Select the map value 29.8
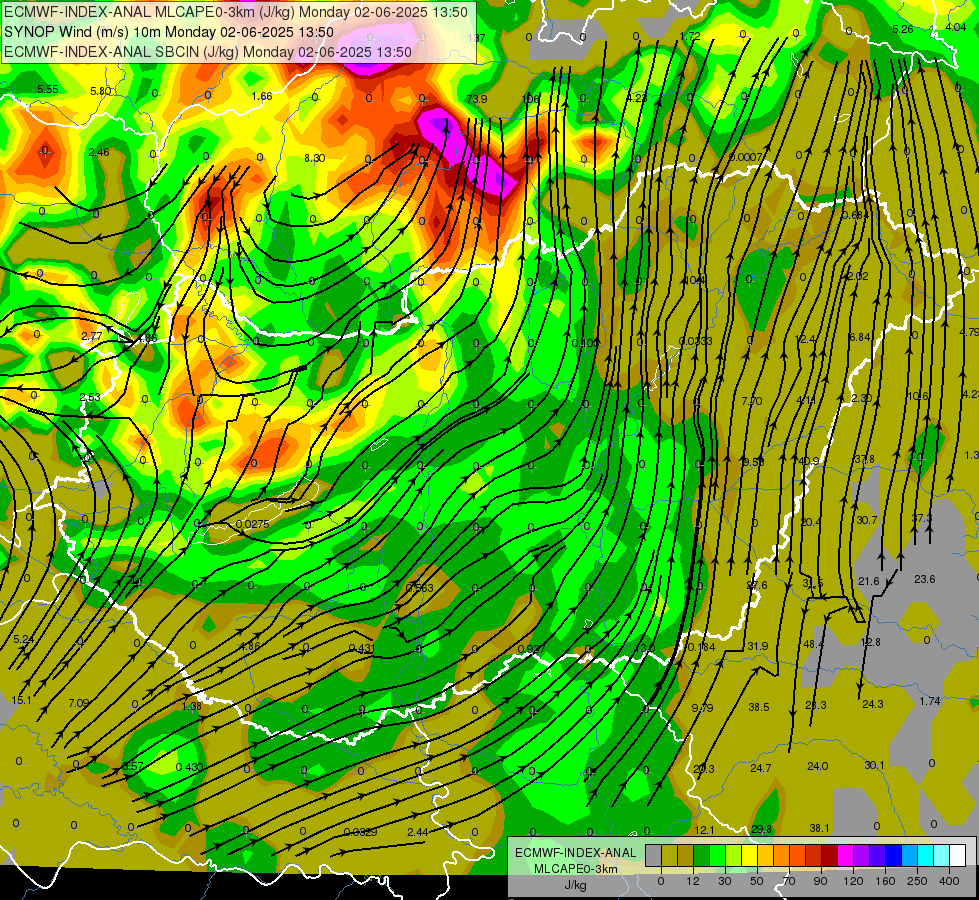Image resolution: width=979 pixels, height=900 pixels. click(x=762, y=829)
